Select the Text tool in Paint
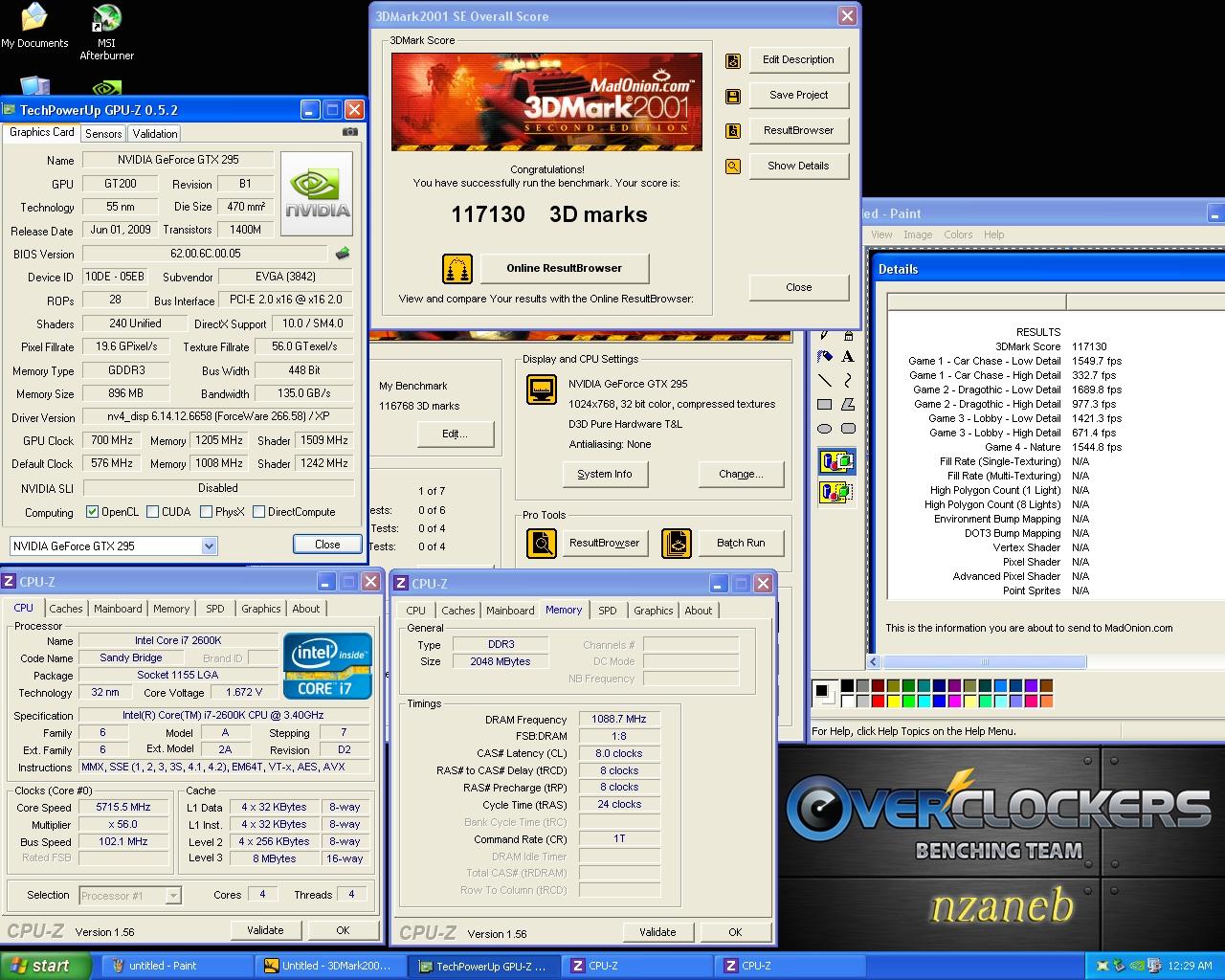 tap(848, 356)
